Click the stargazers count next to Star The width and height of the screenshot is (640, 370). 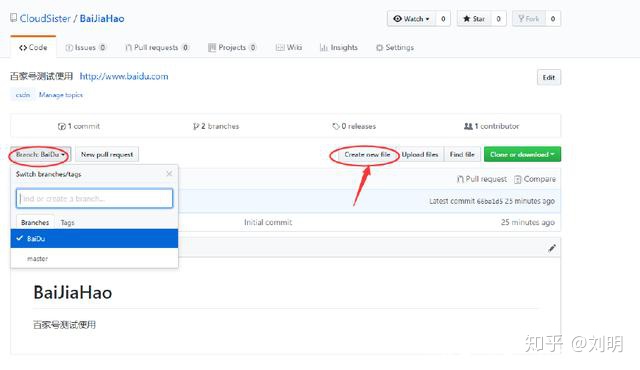(x=498, y=19)
